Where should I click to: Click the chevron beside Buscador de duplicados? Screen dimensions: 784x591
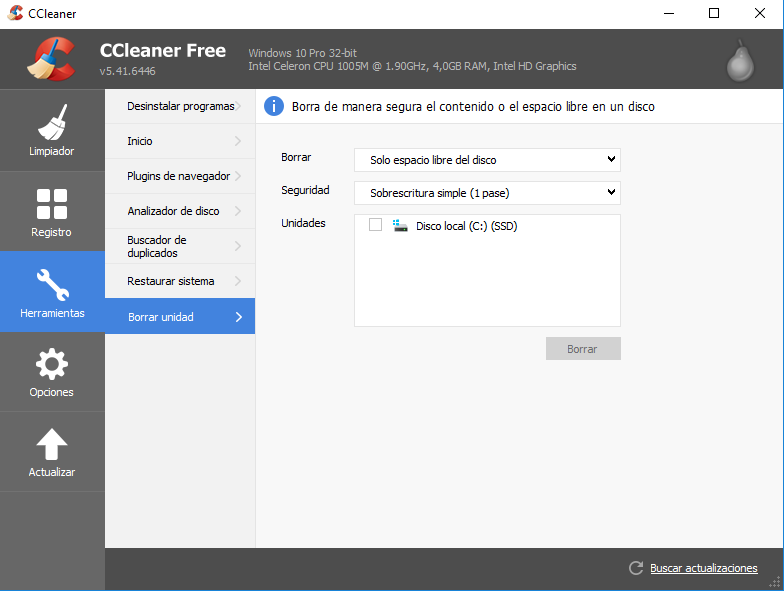point(238,246)
